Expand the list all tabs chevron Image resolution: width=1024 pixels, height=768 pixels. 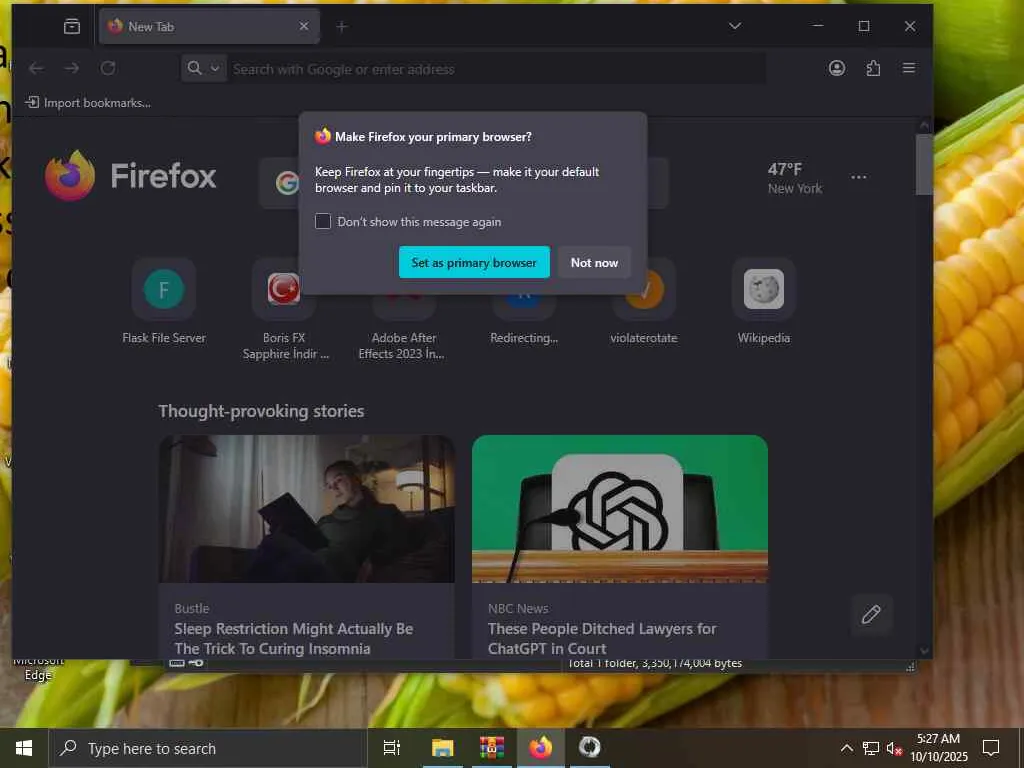click(x=735, y=26)
